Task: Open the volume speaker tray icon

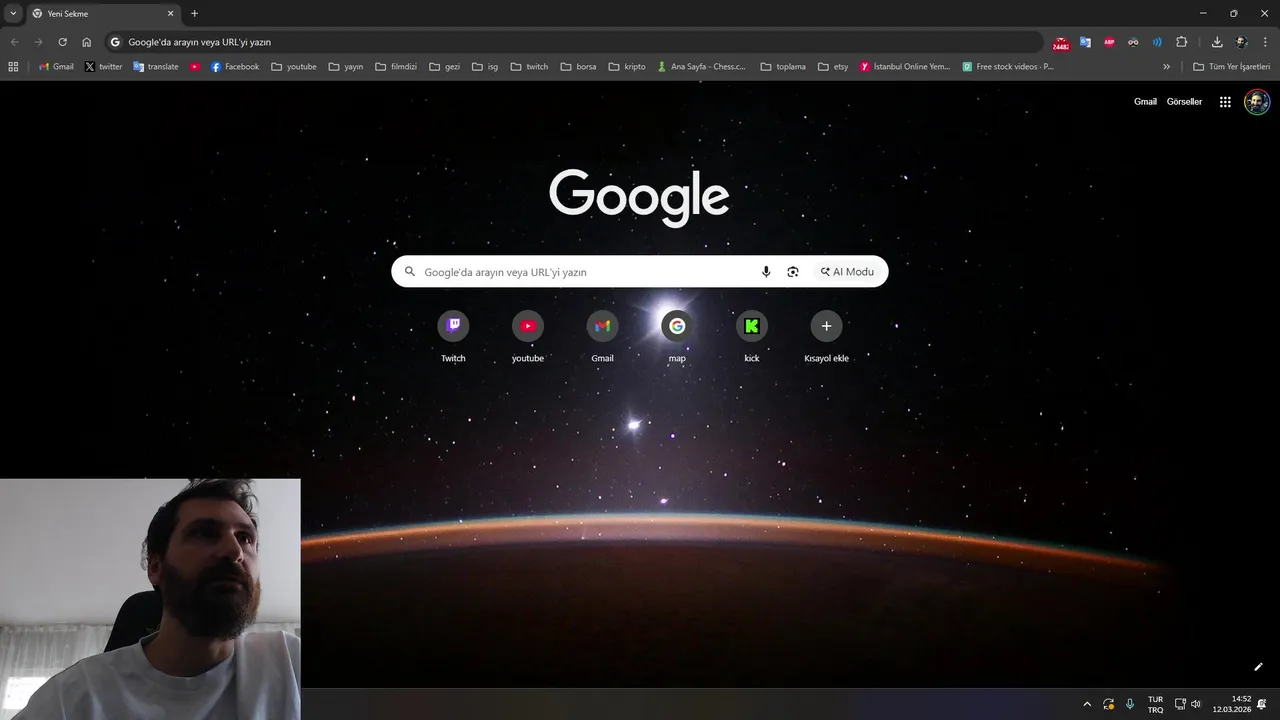Action: (x=1196, y=704)
